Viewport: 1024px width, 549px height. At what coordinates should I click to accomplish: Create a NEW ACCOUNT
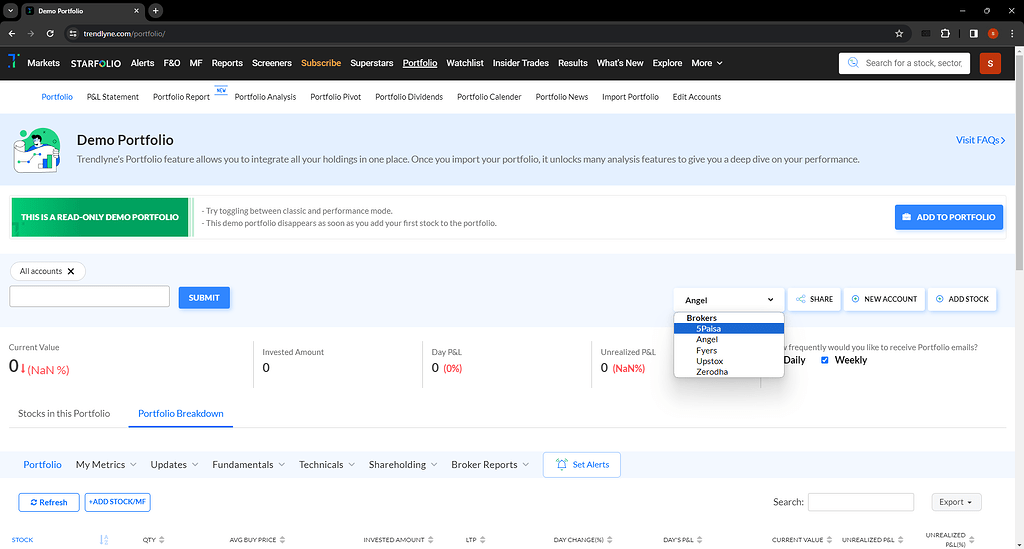click(x=884, y=299)
